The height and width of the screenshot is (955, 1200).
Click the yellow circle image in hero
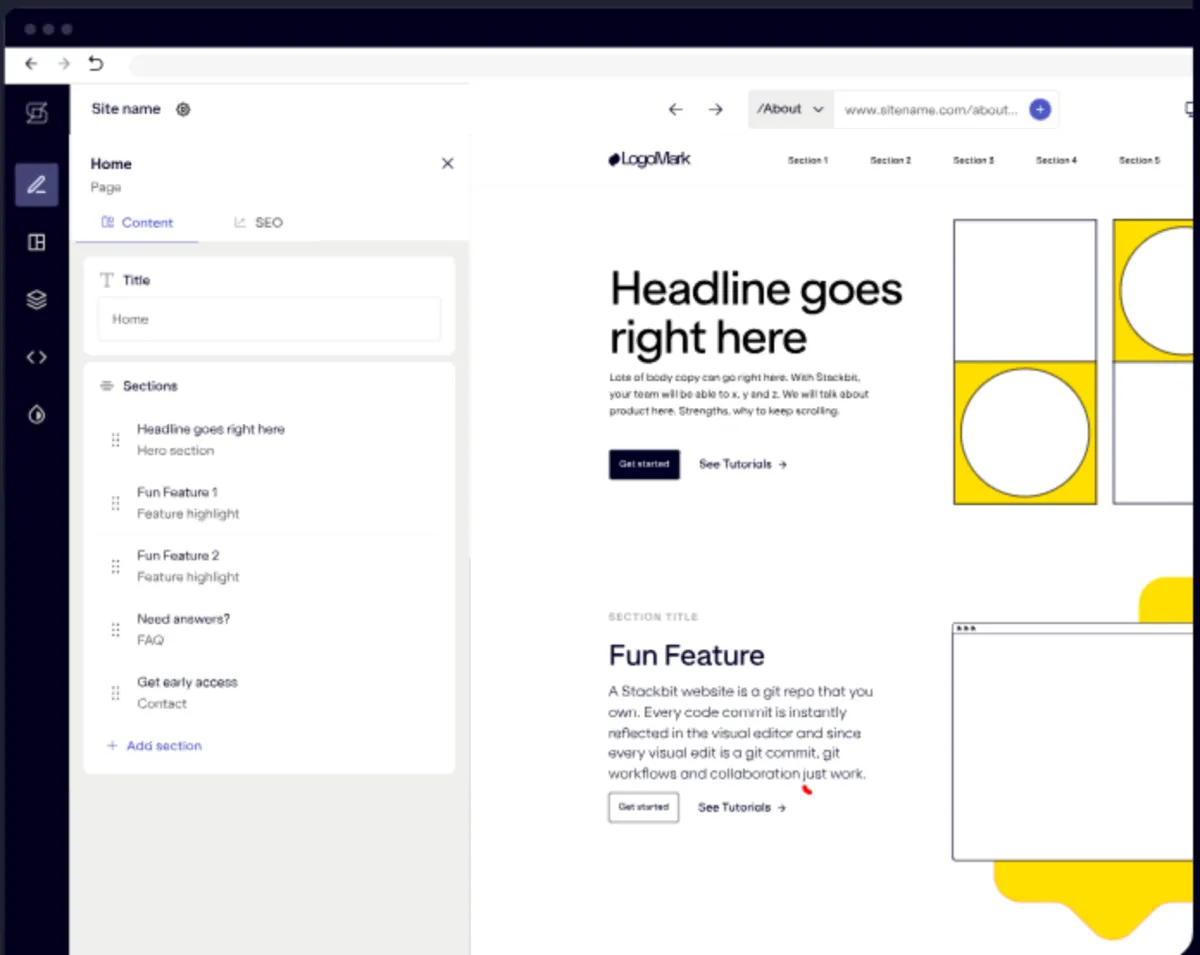pyautogui.click(x=1025, y=433)
